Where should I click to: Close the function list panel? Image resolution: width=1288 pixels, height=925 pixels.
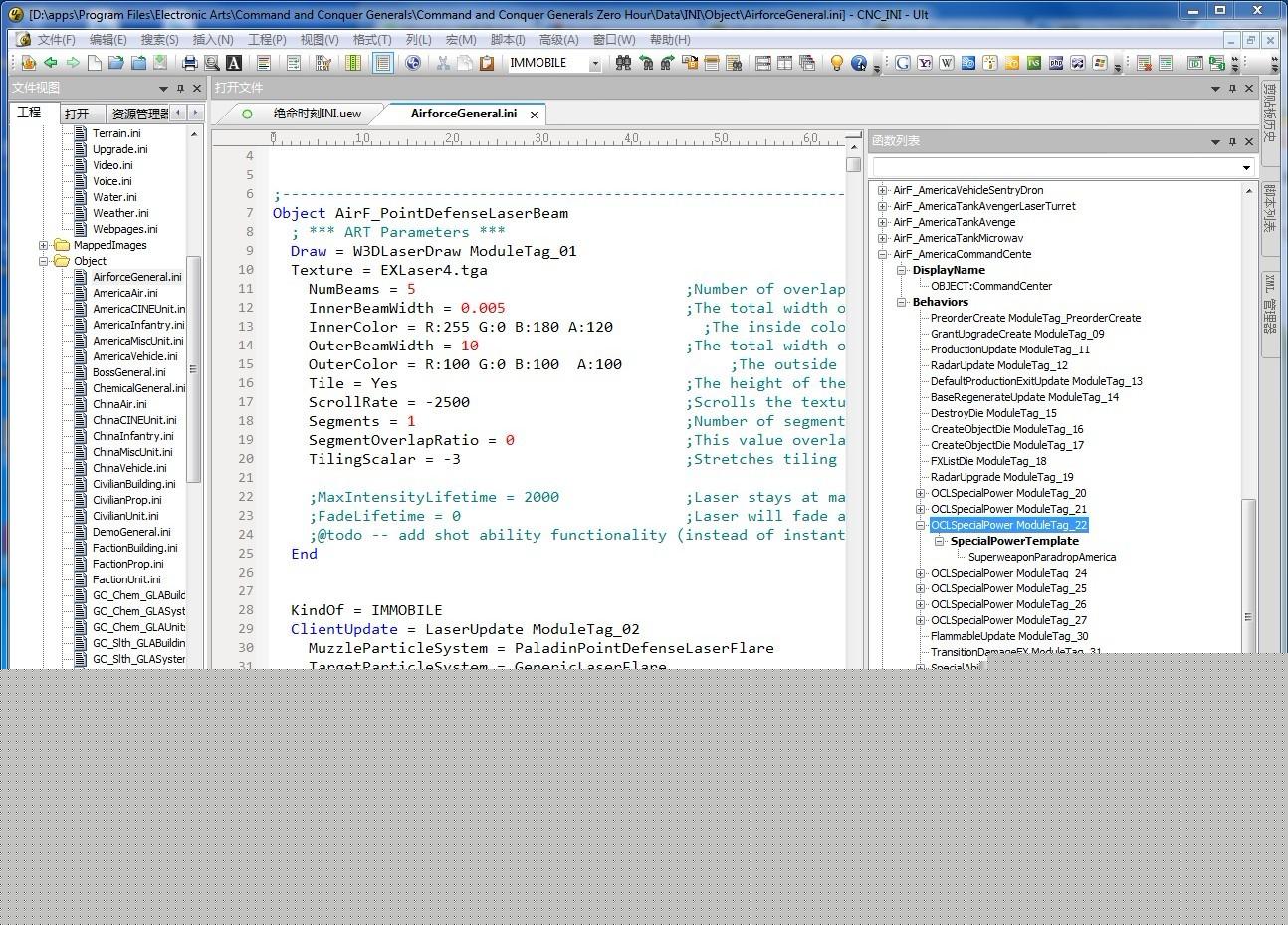(x=1249, y=141)
